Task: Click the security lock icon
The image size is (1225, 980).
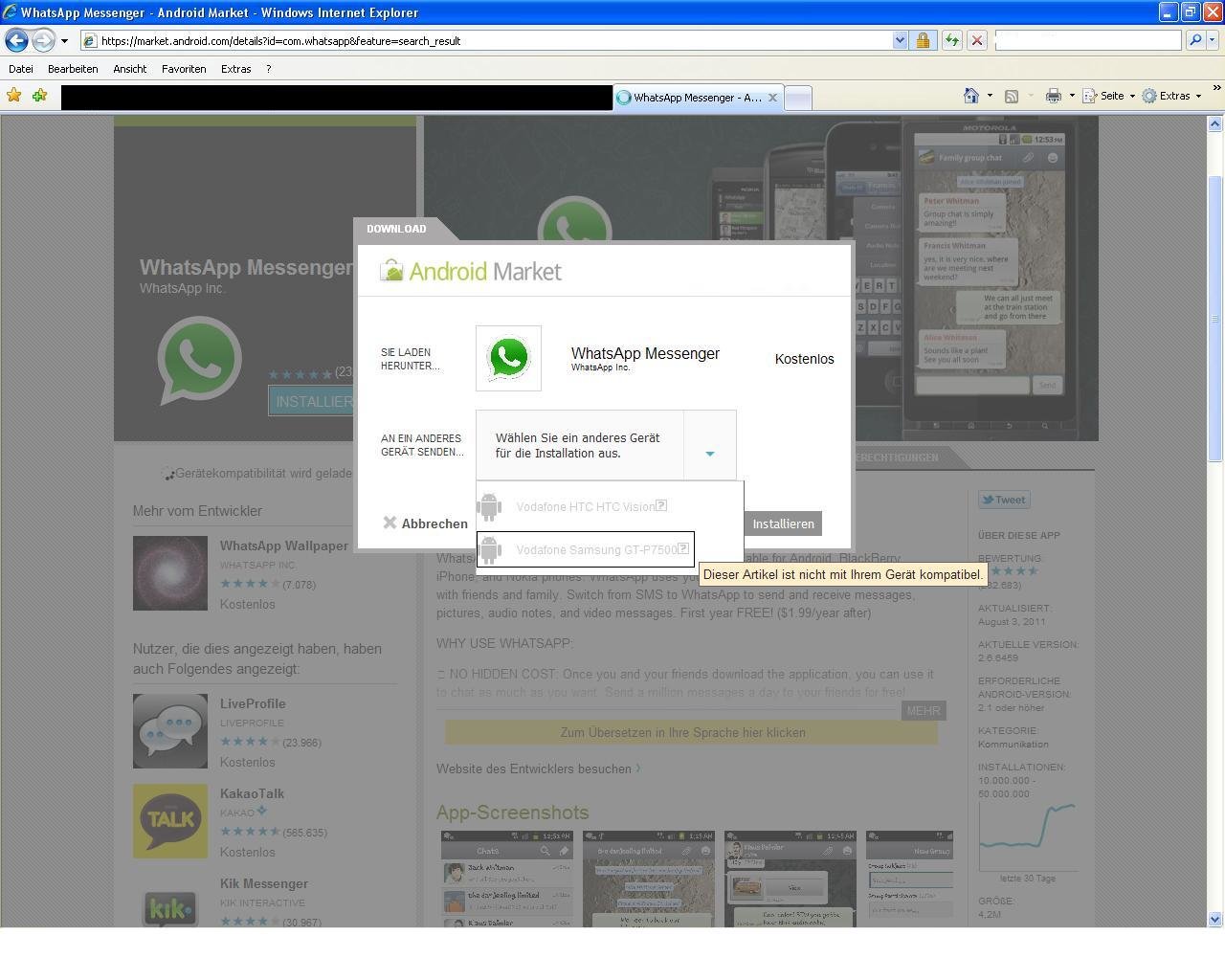Action: point(923,40)
